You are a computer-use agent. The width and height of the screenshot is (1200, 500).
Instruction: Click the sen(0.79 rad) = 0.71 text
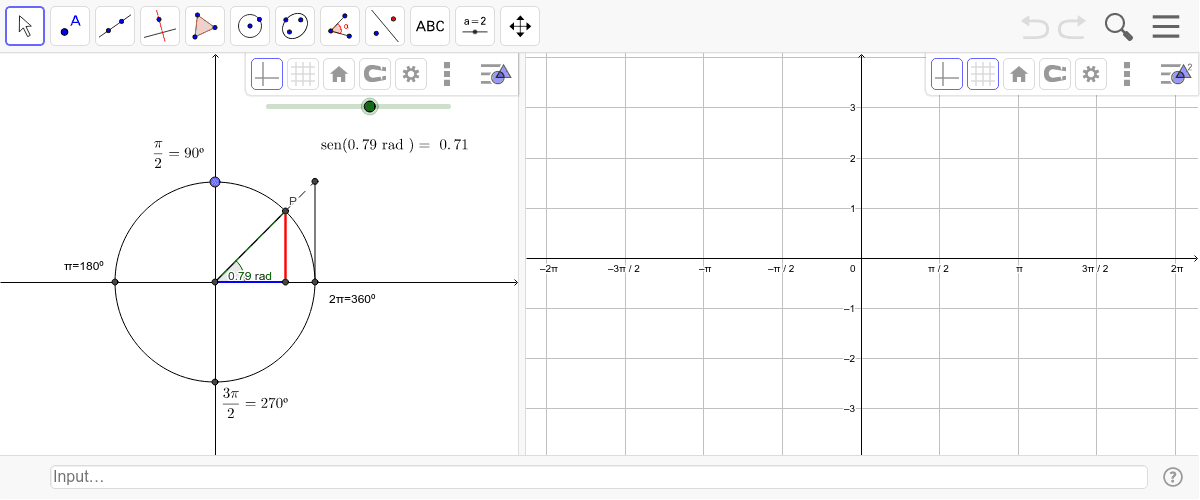tap(394, 145)
